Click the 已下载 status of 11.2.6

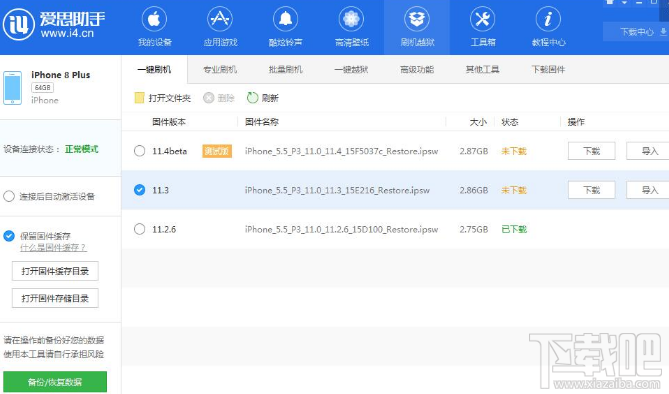[x=514, y=229]
